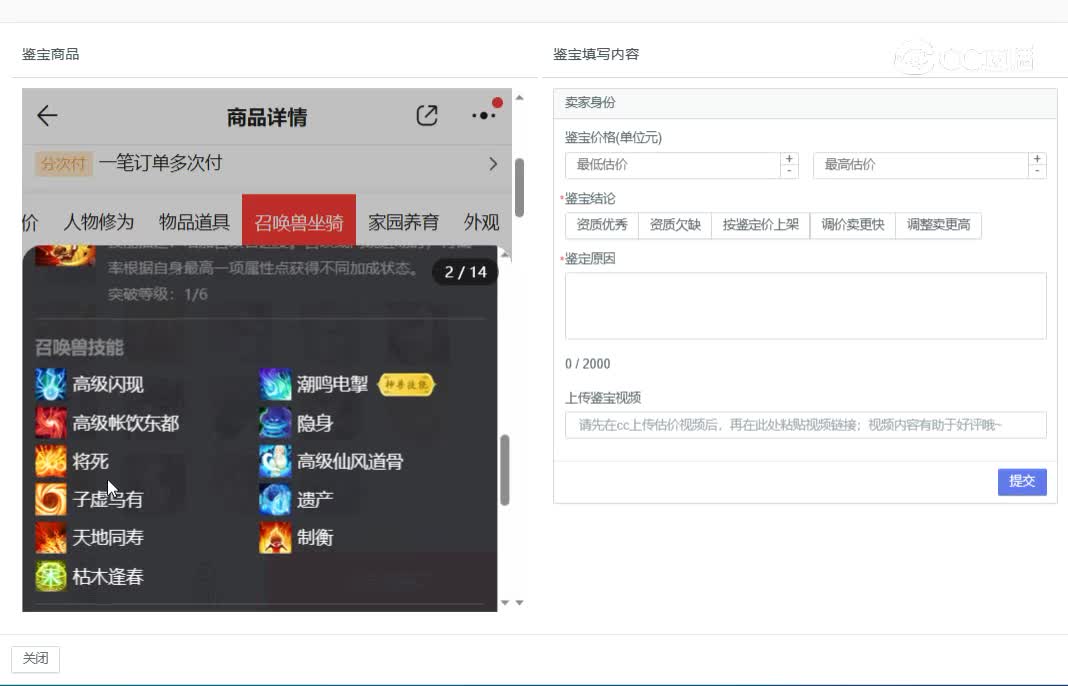The width and height of the screenshot is (1068, 686).
Task: Click scroll-up arrow of product panel
Action: (x=519, y=98)
